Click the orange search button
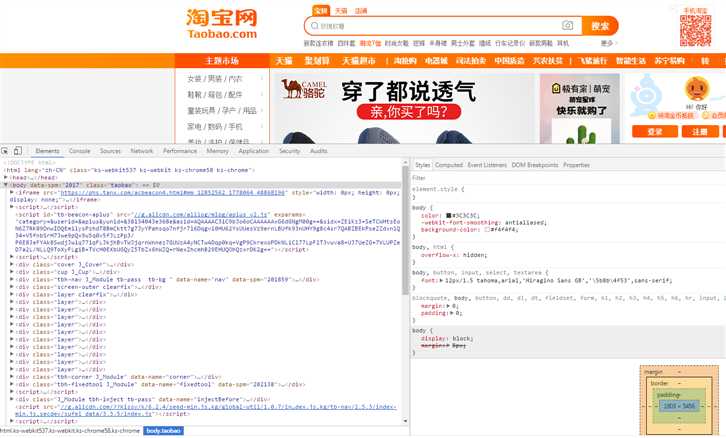 click(x=600, y=26)
